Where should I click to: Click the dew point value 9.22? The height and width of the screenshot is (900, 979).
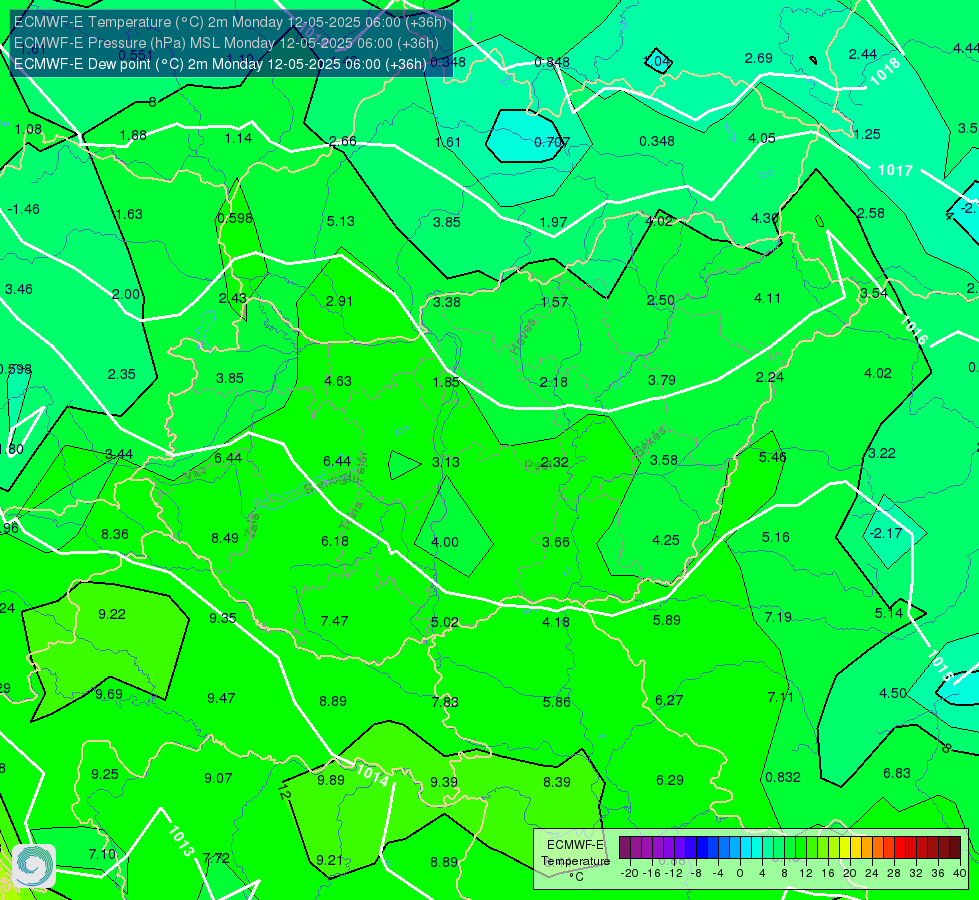point(112,615)
